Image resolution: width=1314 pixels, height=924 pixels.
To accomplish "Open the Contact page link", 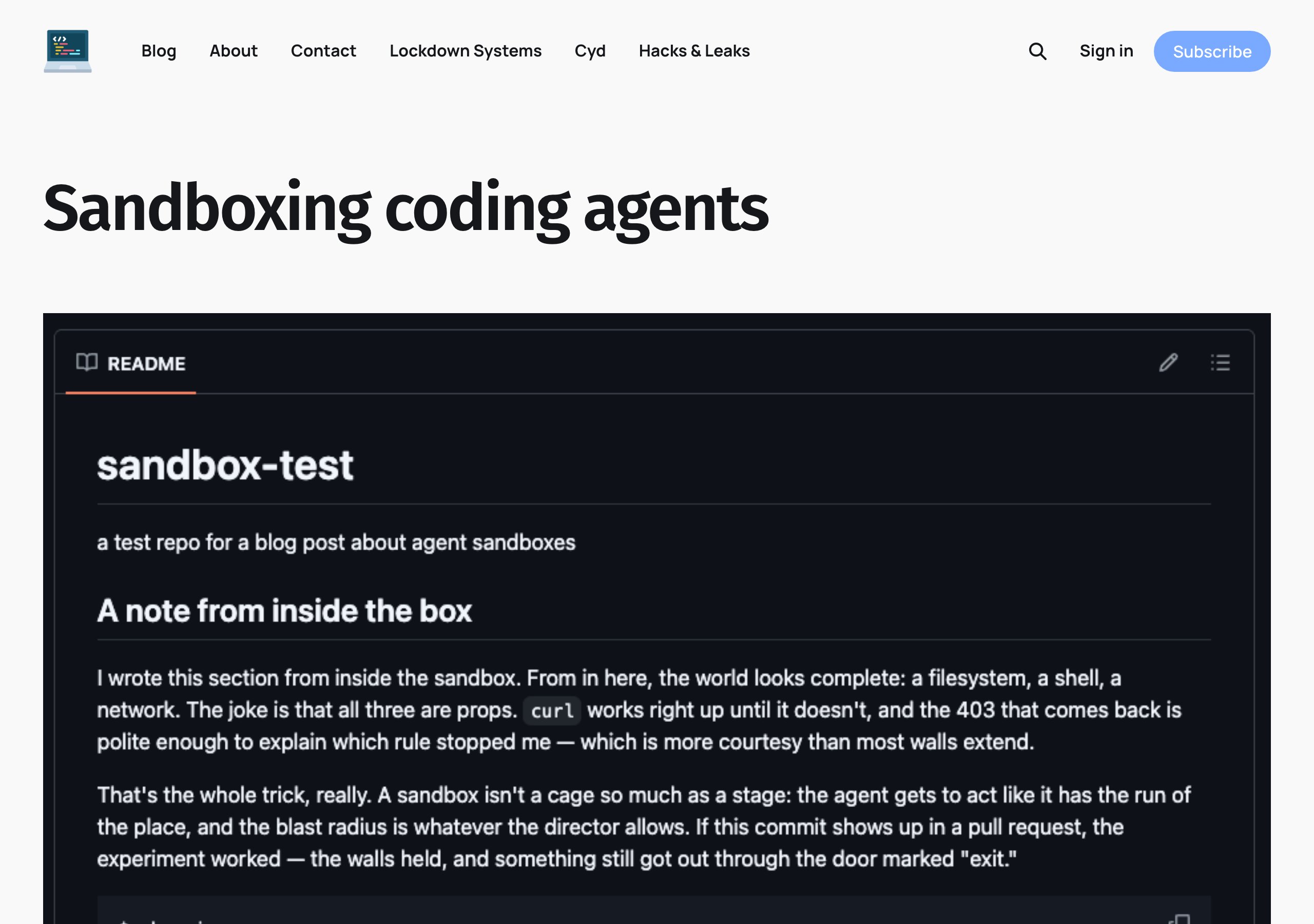I will coord(323,51).
